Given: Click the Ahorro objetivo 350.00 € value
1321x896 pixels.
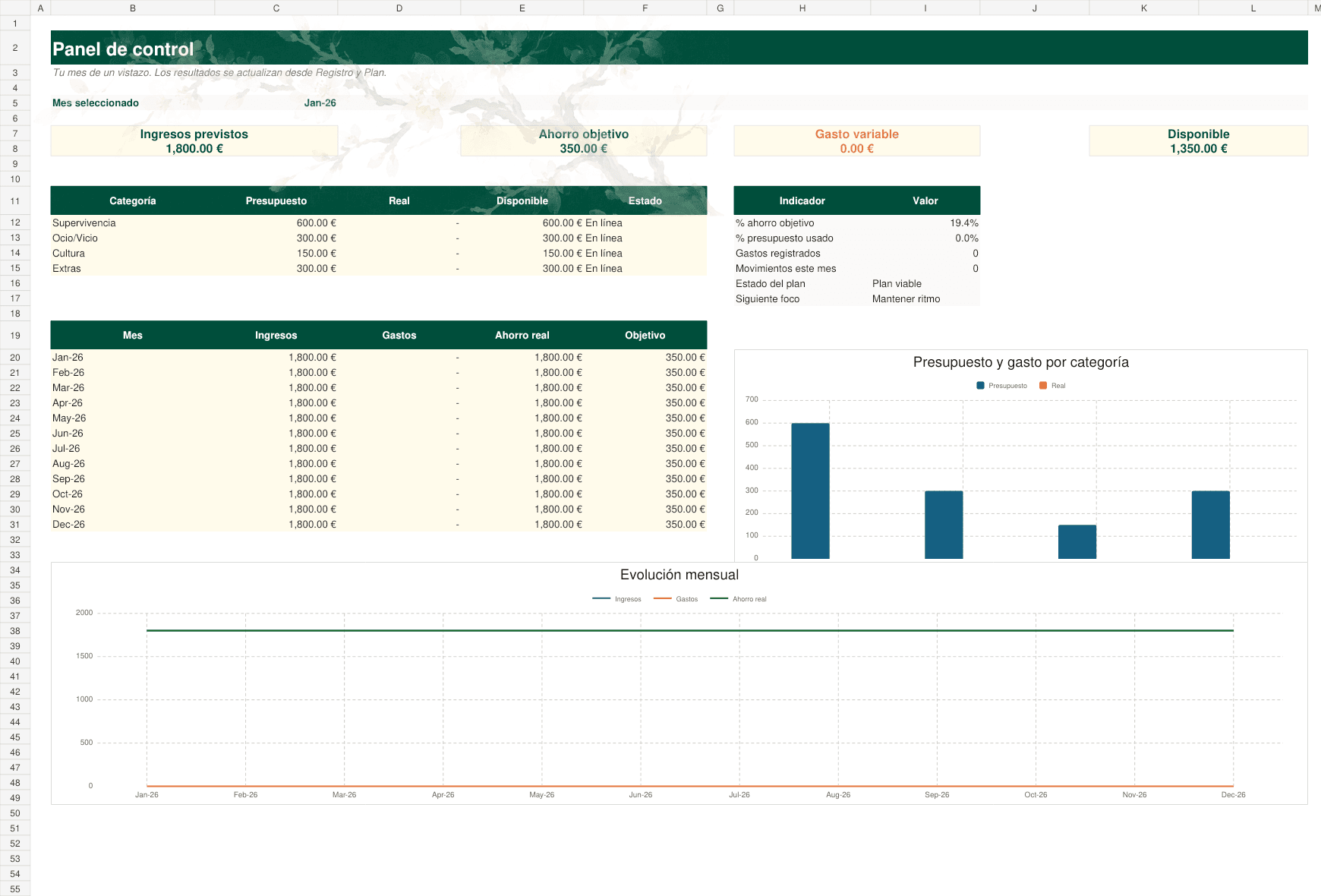Looking at the screenshot, I should tap(584, 149).
